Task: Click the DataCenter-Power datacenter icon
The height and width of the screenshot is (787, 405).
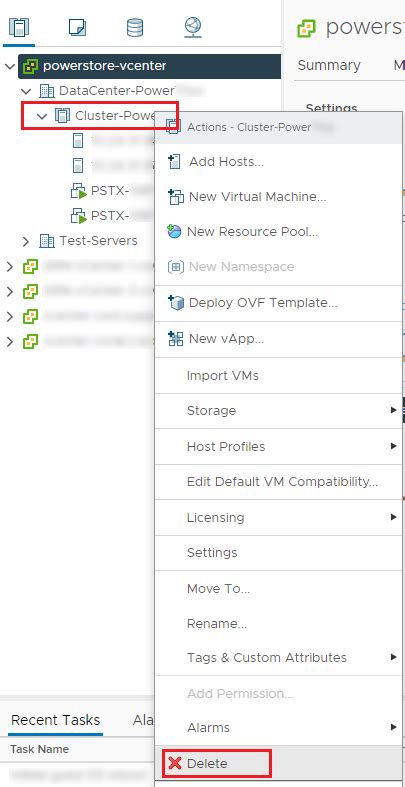Action: click(x=47, y=91)
